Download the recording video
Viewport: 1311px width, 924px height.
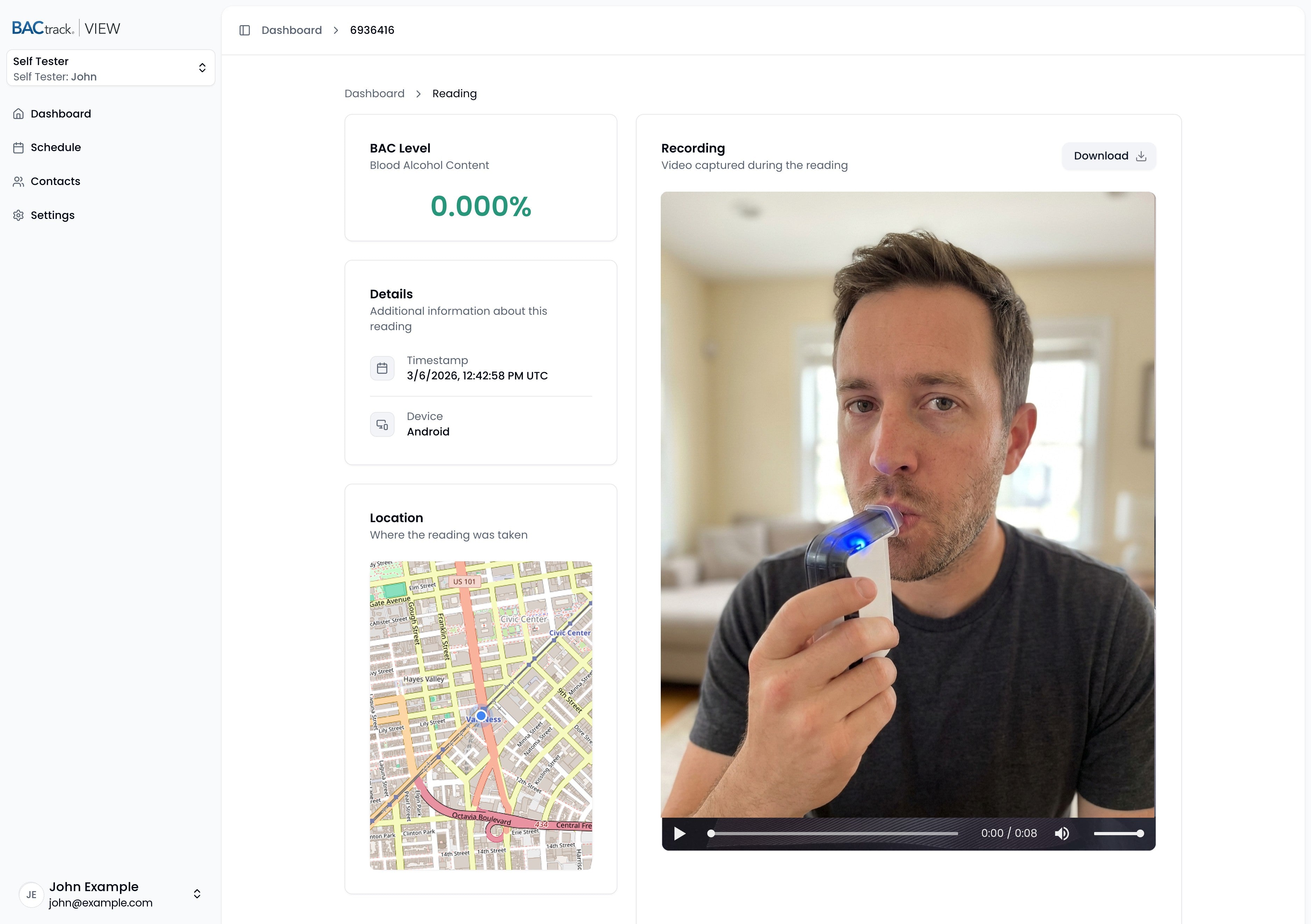[1109, 156]
